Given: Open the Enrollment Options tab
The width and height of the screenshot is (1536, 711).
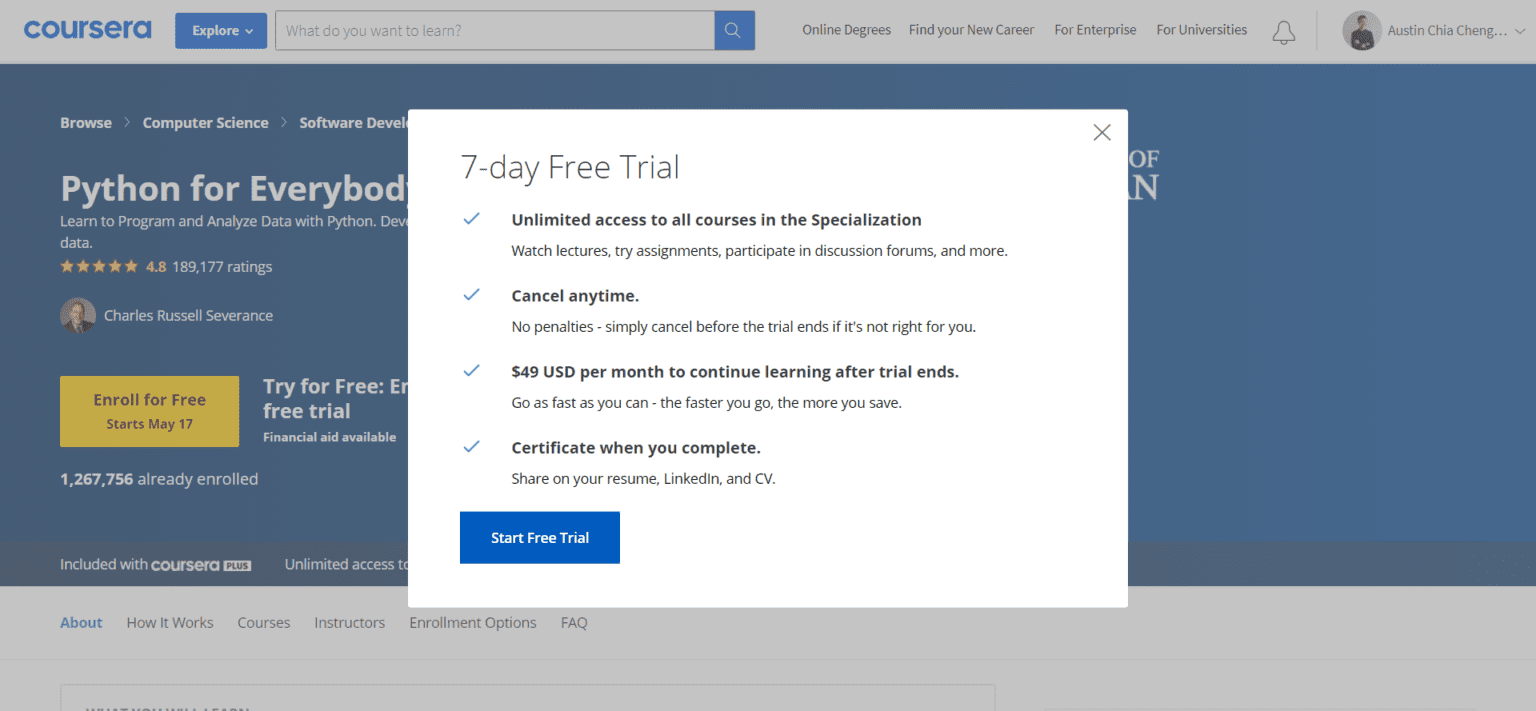Looking at the screenshot, I should [472, 623].
